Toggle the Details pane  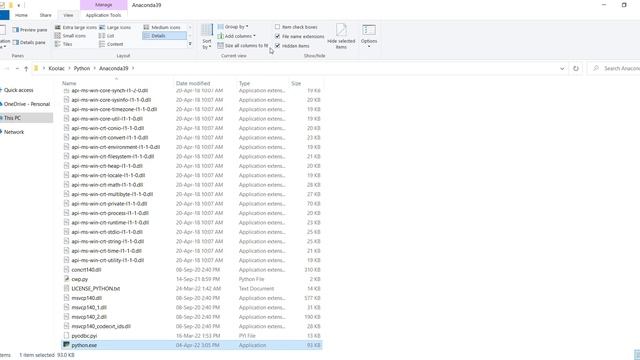click(x=29, y=42)
